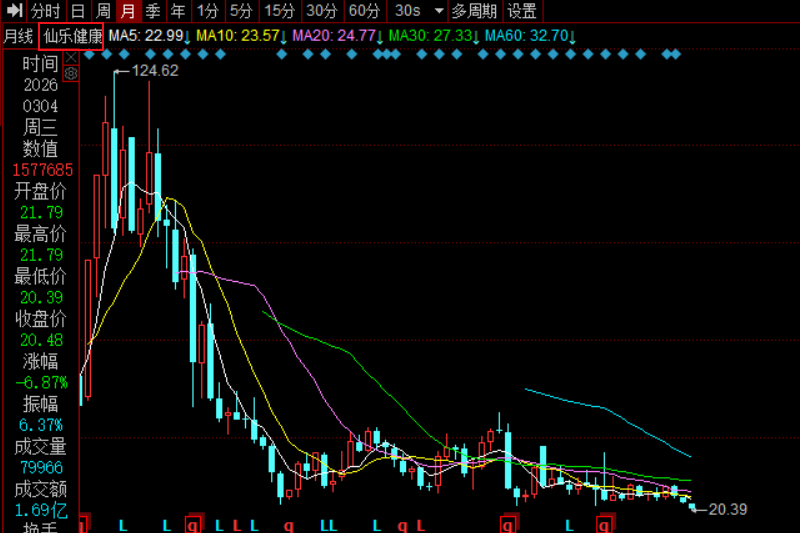Image resolution: width=800 pixels, height=533 pixels.
Task: Click the 数值 label
Action: [40, 149]
